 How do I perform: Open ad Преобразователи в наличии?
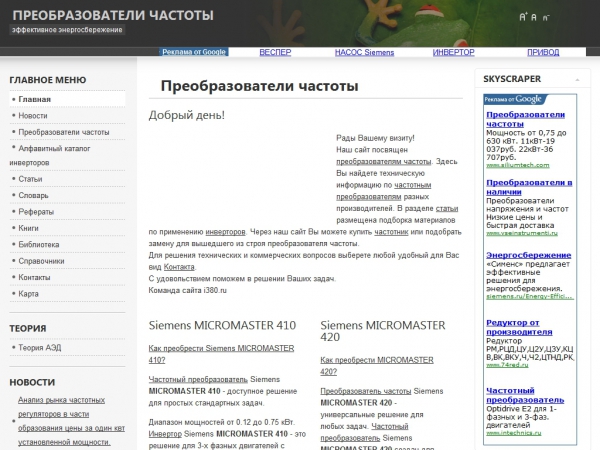point(529,187)
